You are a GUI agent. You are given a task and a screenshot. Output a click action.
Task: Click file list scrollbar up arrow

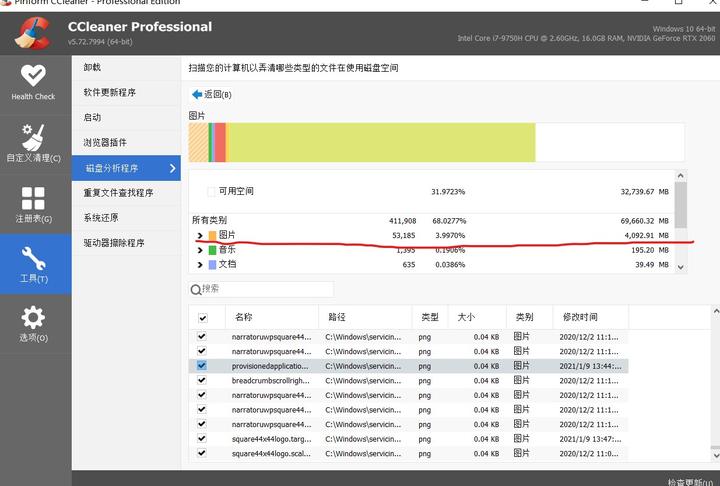pos(715,311)
